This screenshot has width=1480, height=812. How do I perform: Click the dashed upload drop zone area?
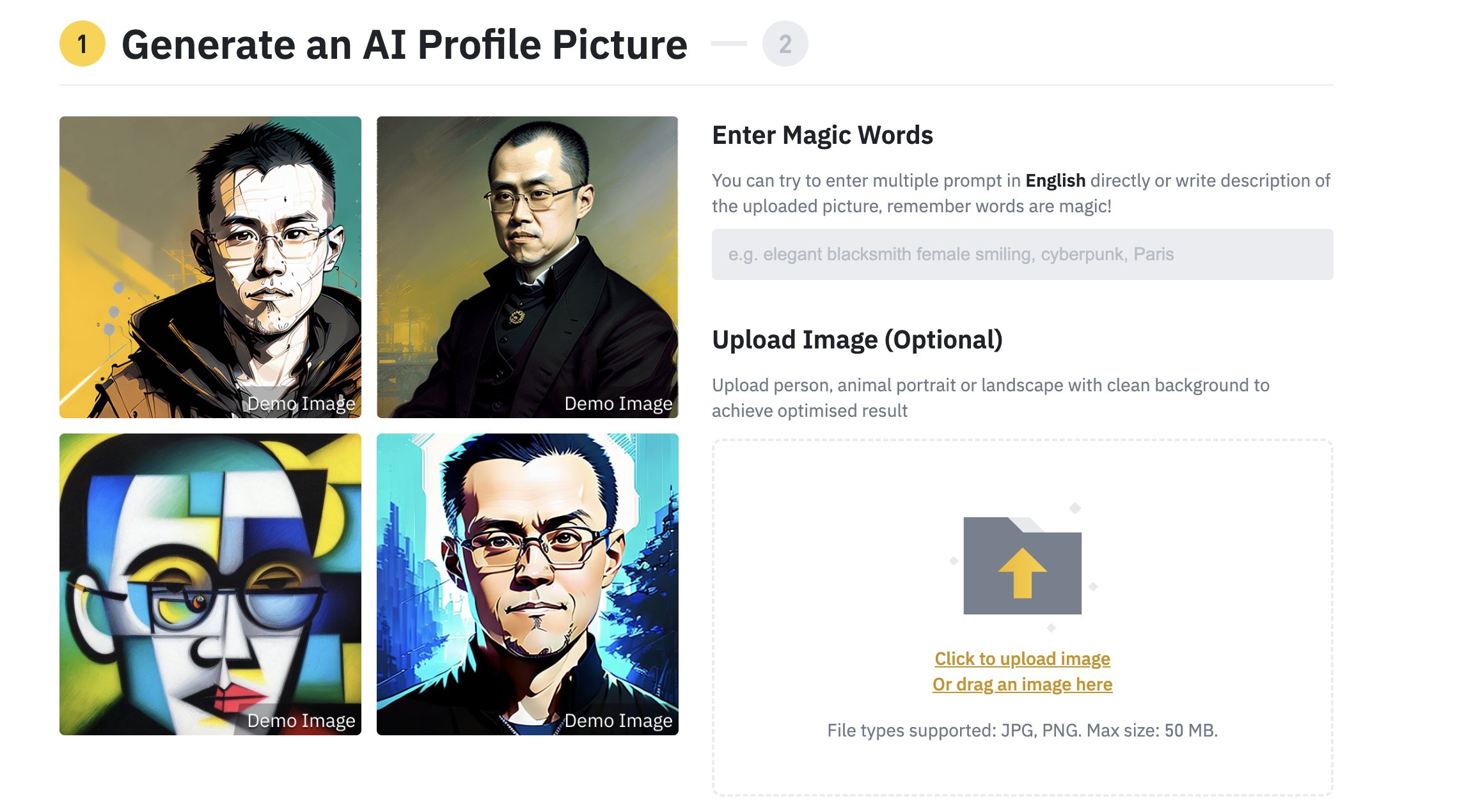click(x=1022, y=618)
